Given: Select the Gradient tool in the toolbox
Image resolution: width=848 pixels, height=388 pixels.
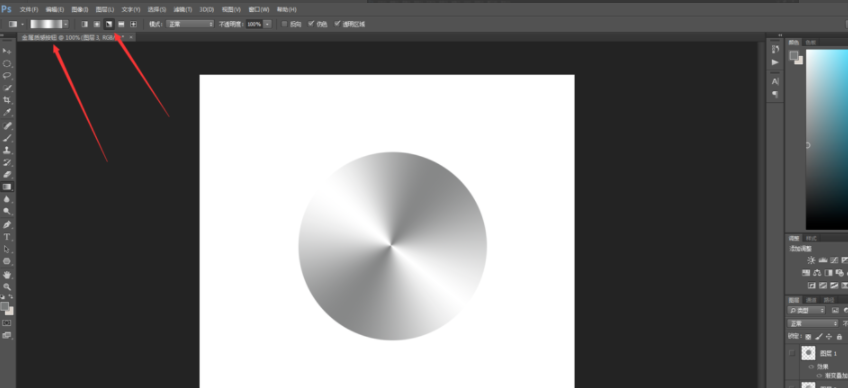Looking at the screenshot, I should click(x=7, y=187).
